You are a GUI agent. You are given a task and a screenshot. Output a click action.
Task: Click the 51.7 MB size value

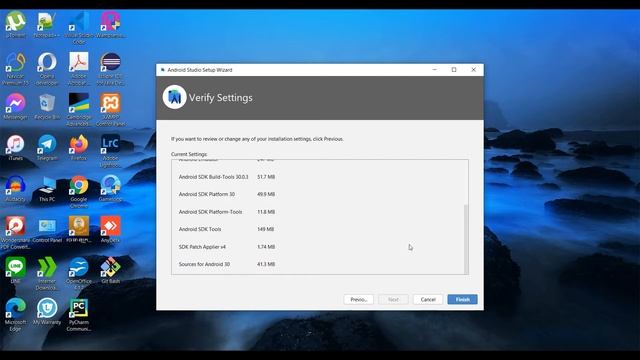click(266, 177)
